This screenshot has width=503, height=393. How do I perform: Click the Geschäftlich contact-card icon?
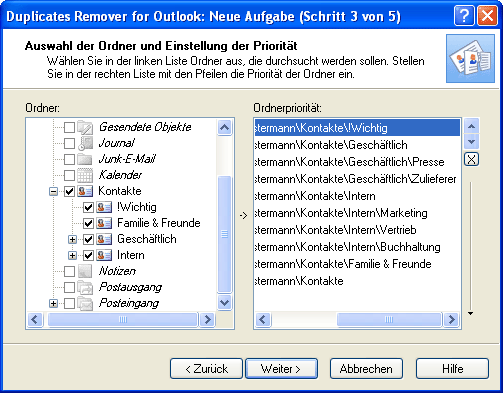click(104, 239)
